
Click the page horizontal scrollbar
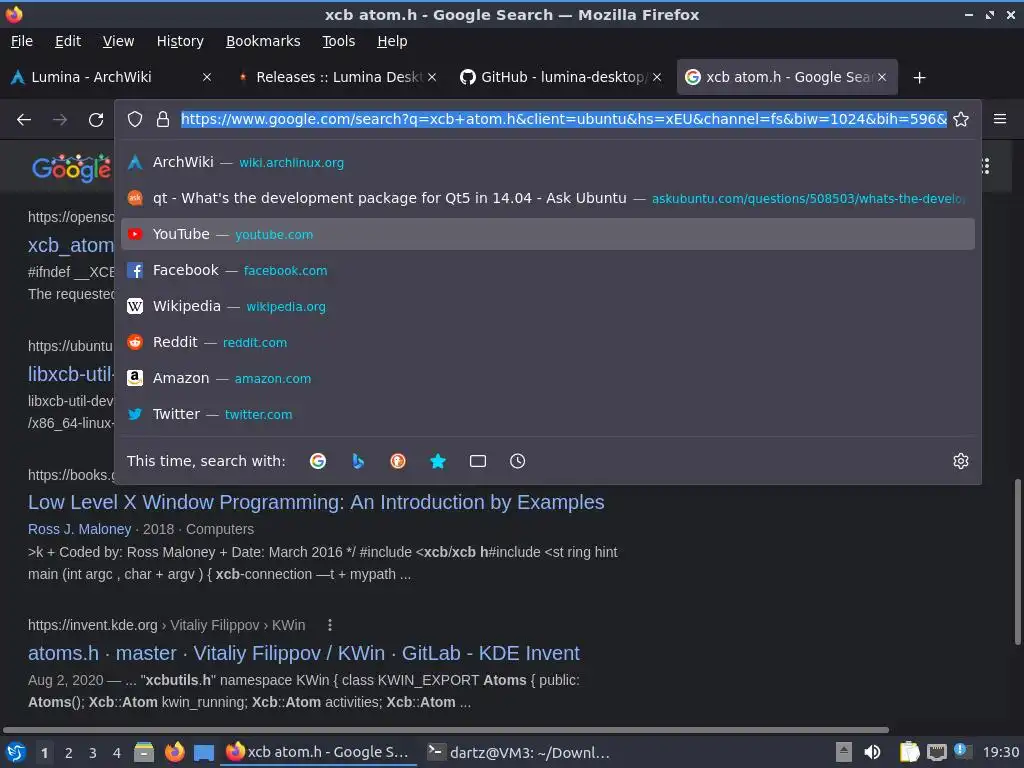click(445, 729)
